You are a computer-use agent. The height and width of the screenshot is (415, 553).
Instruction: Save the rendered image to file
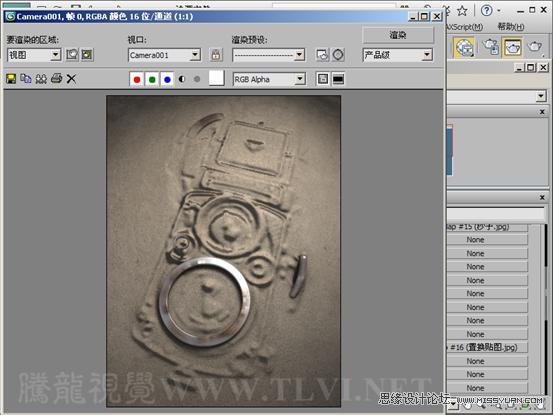(x=11, y=79)
